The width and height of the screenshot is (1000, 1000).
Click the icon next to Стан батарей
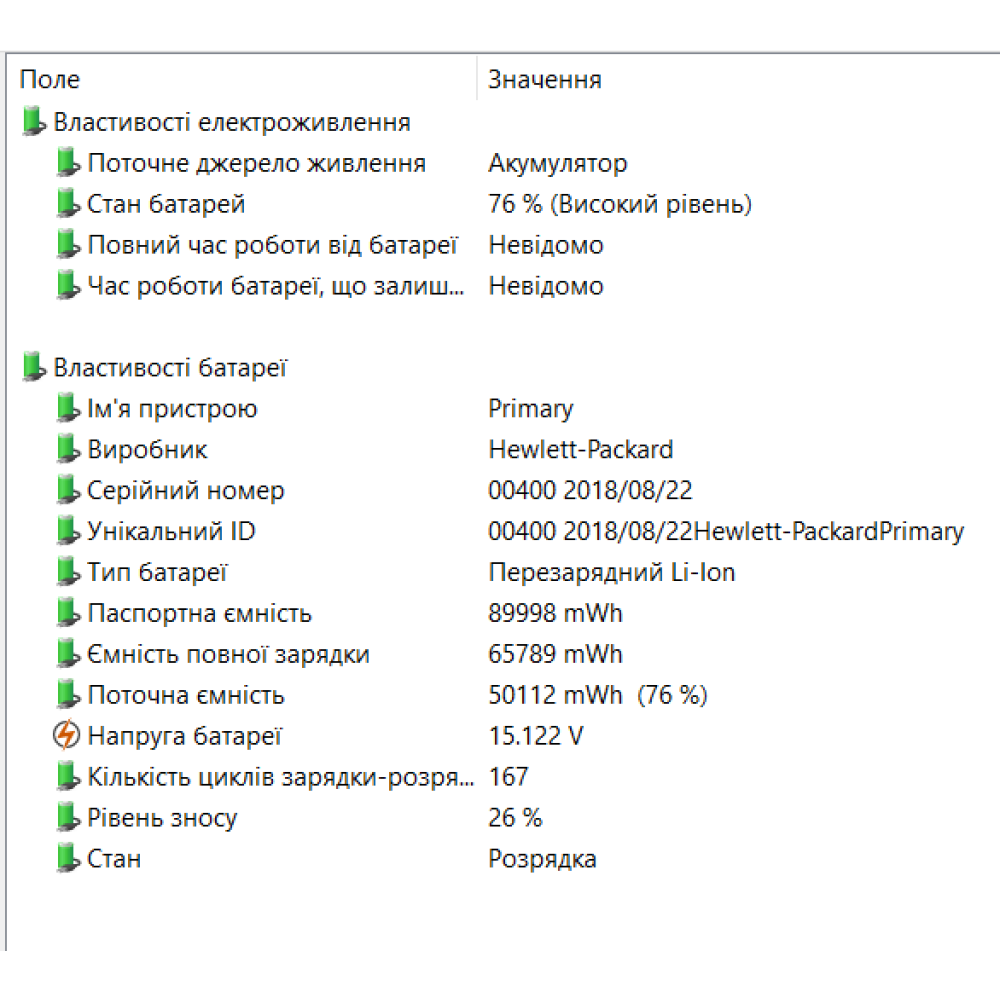click(x=67, y=204)
